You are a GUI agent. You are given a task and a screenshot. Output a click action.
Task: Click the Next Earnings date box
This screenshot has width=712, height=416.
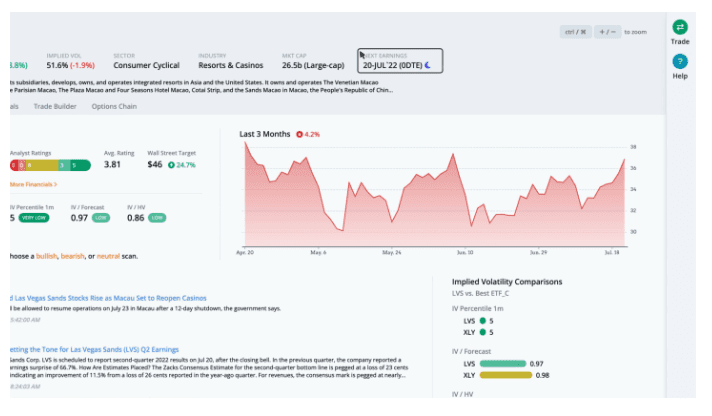point(399,60)
